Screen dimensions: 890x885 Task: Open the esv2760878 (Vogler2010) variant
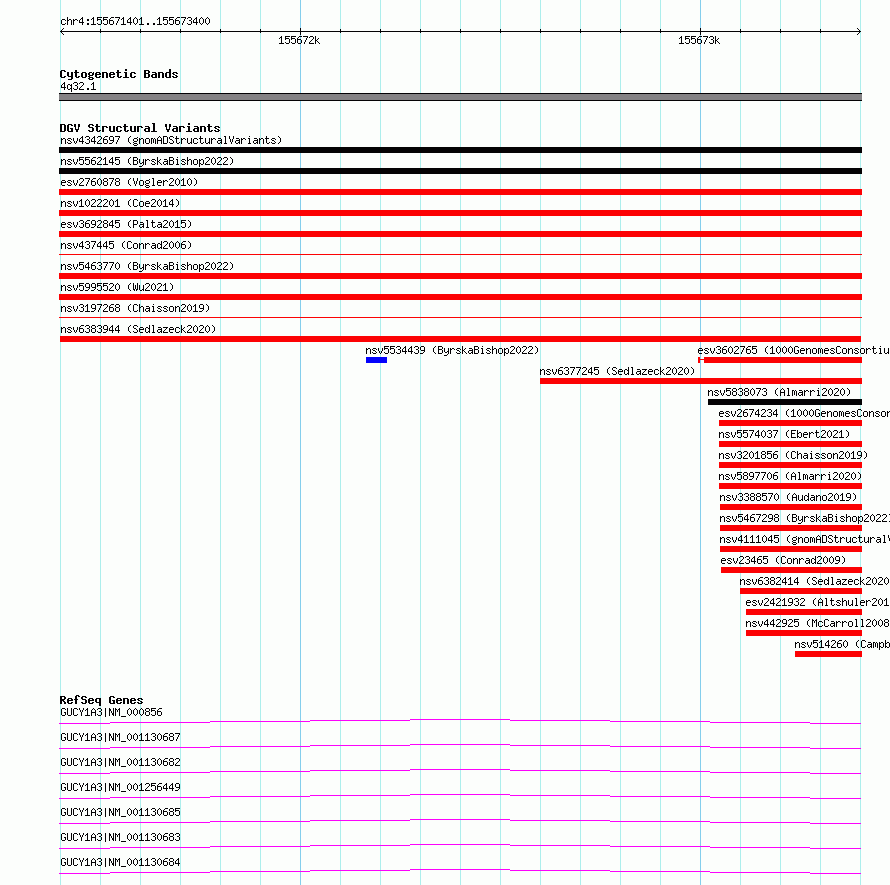pos(129,182)
